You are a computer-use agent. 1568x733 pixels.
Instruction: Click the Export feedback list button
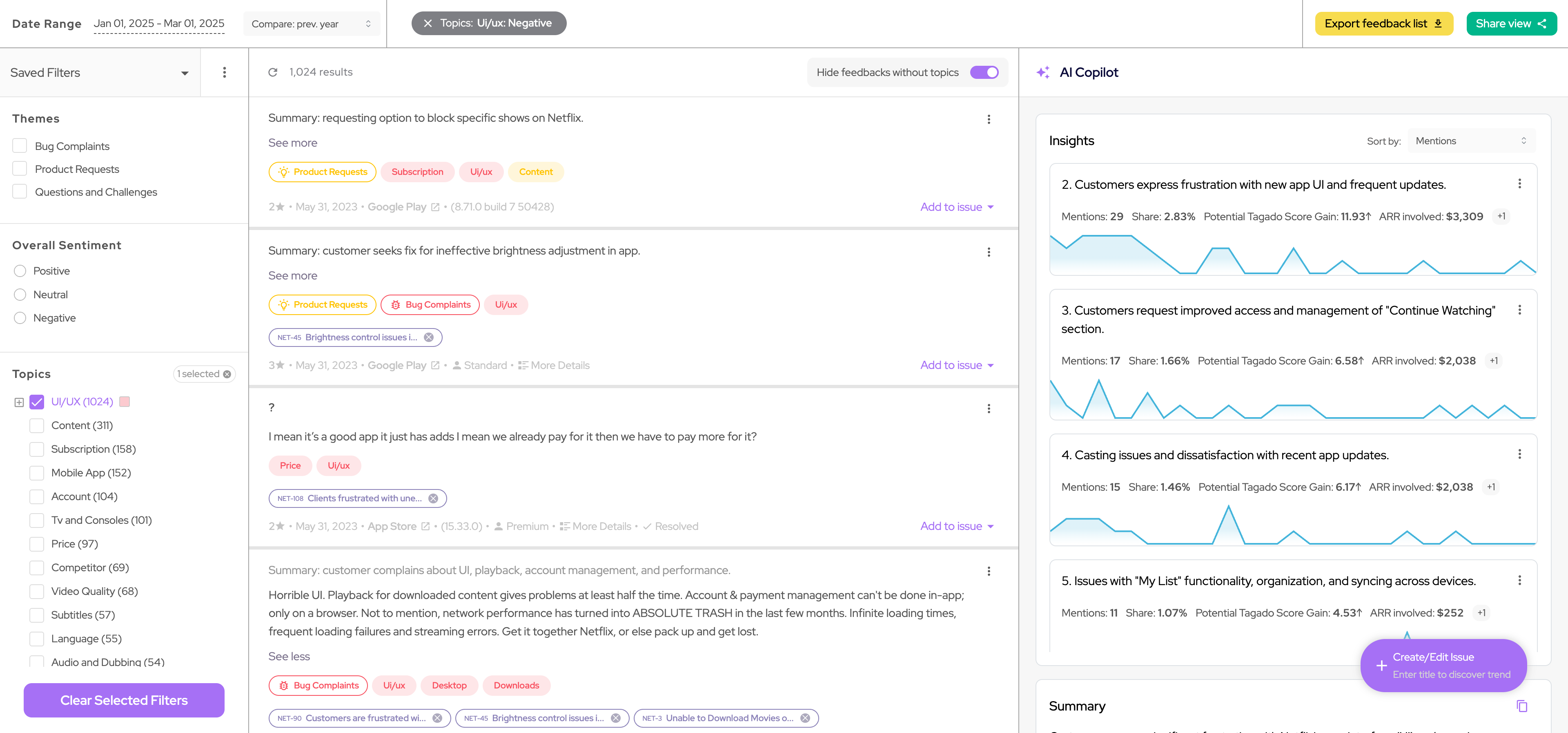(x=1383, y=23)
